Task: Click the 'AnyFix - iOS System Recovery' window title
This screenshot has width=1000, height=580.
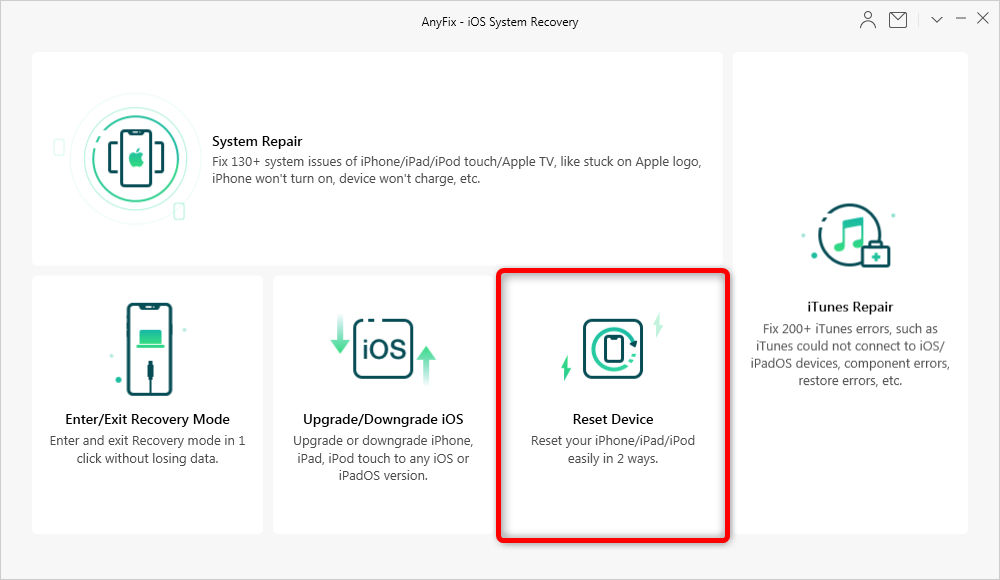Action: tap(500, 22)
